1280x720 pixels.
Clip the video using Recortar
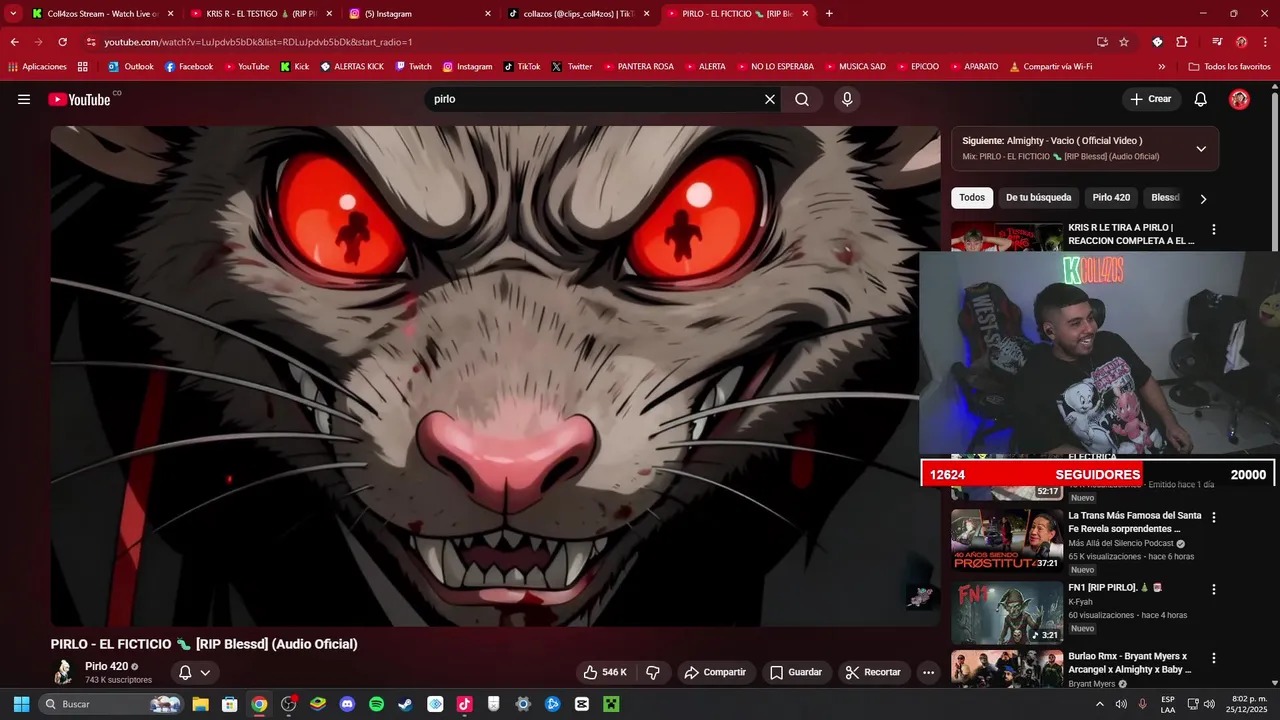point(873,672)
